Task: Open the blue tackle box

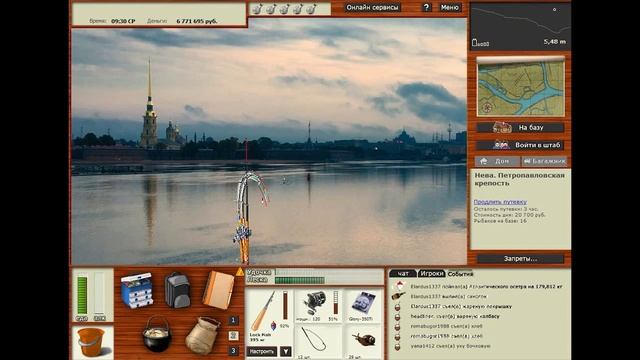Action: point(137,291)
